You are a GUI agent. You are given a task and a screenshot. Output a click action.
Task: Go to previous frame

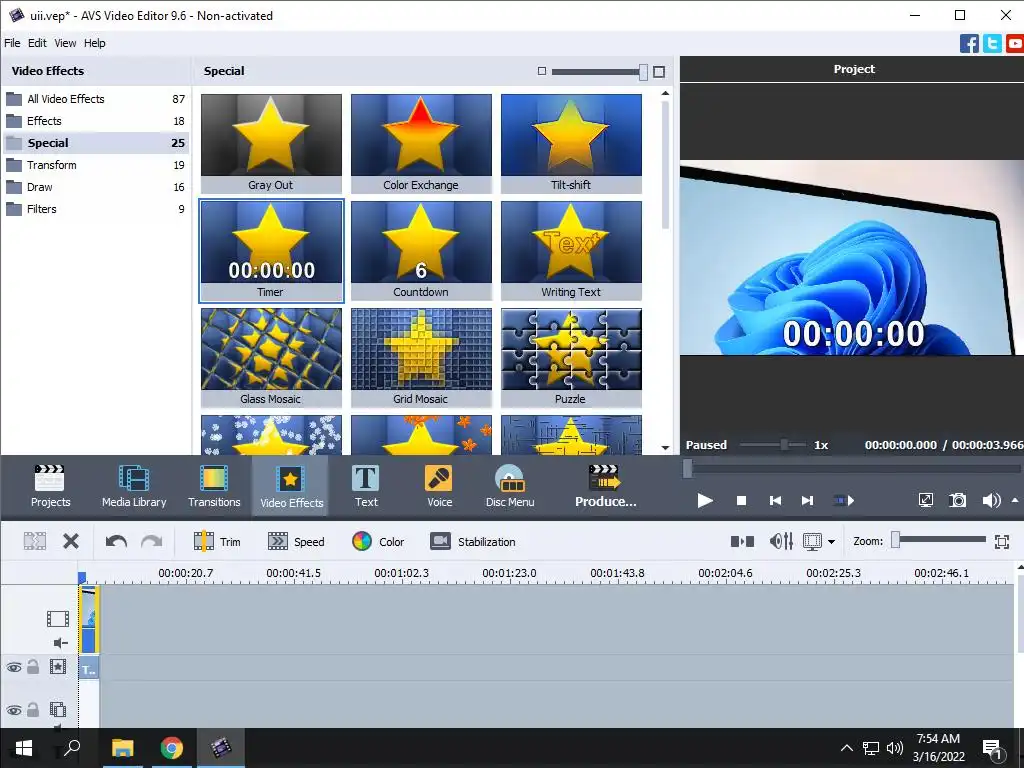(x=775, y=501)
